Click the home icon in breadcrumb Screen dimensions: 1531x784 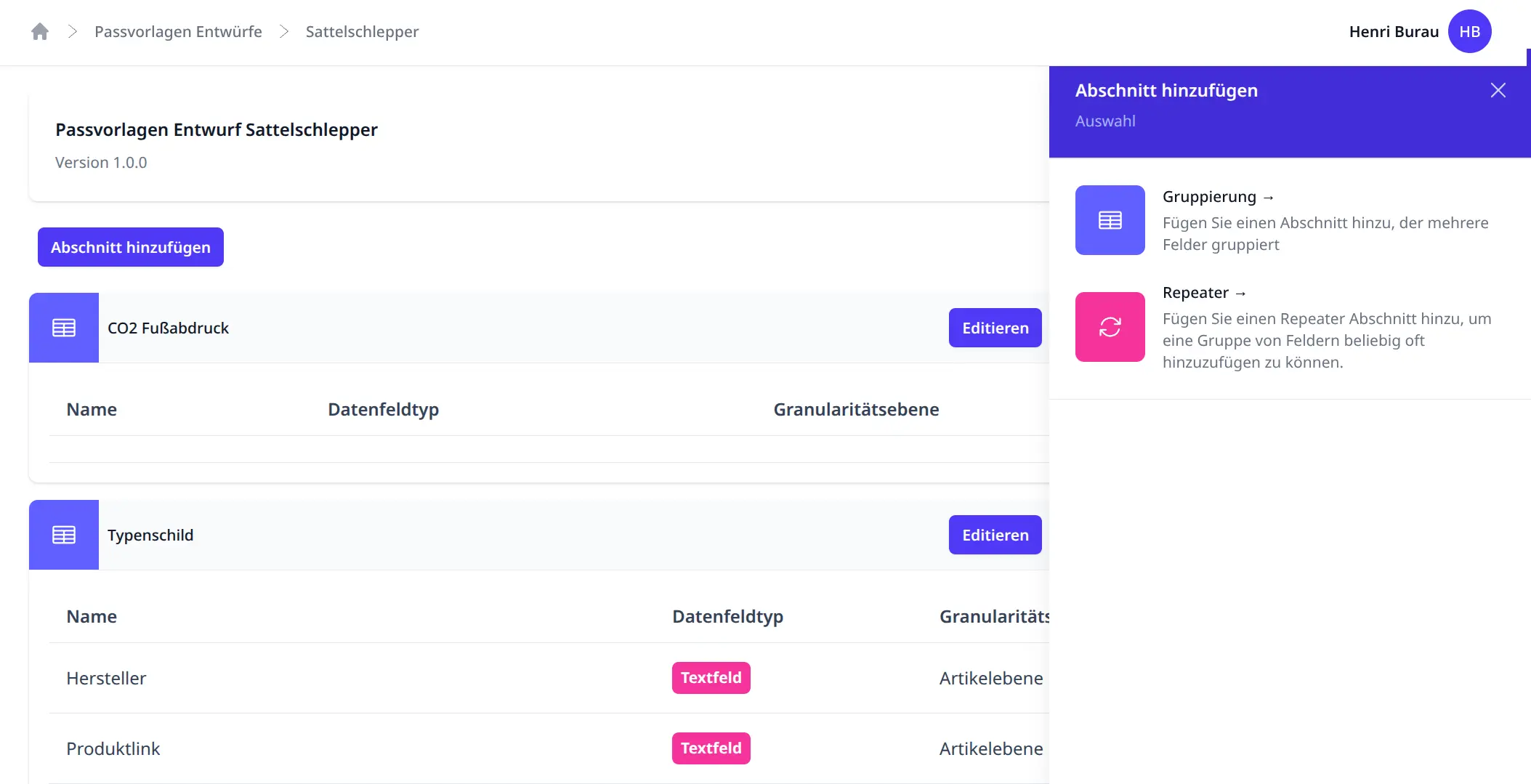pyautogui.click(x=40, y=32)
